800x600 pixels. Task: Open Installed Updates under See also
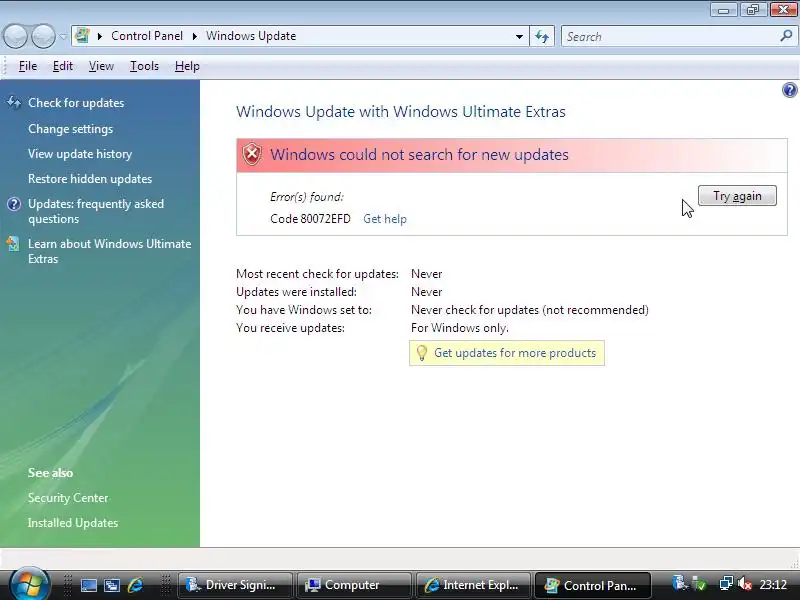pyautogui.click(x=73, y=523)
